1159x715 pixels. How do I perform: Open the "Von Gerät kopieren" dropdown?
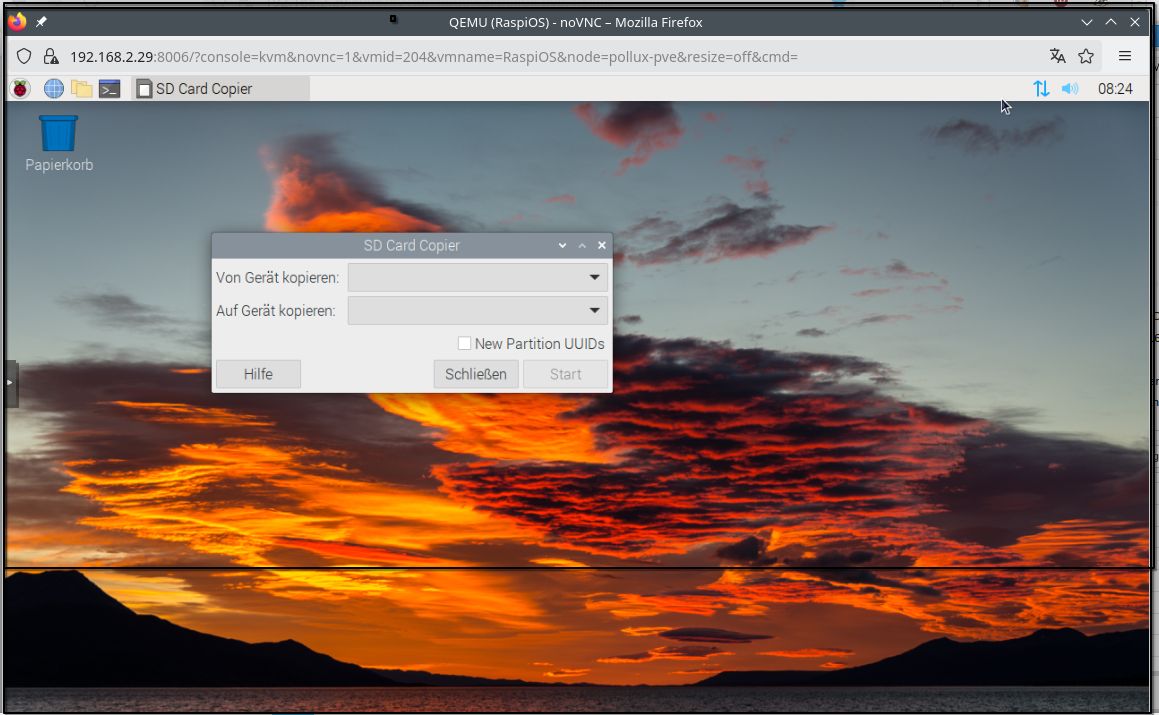[x=478, y=277]
